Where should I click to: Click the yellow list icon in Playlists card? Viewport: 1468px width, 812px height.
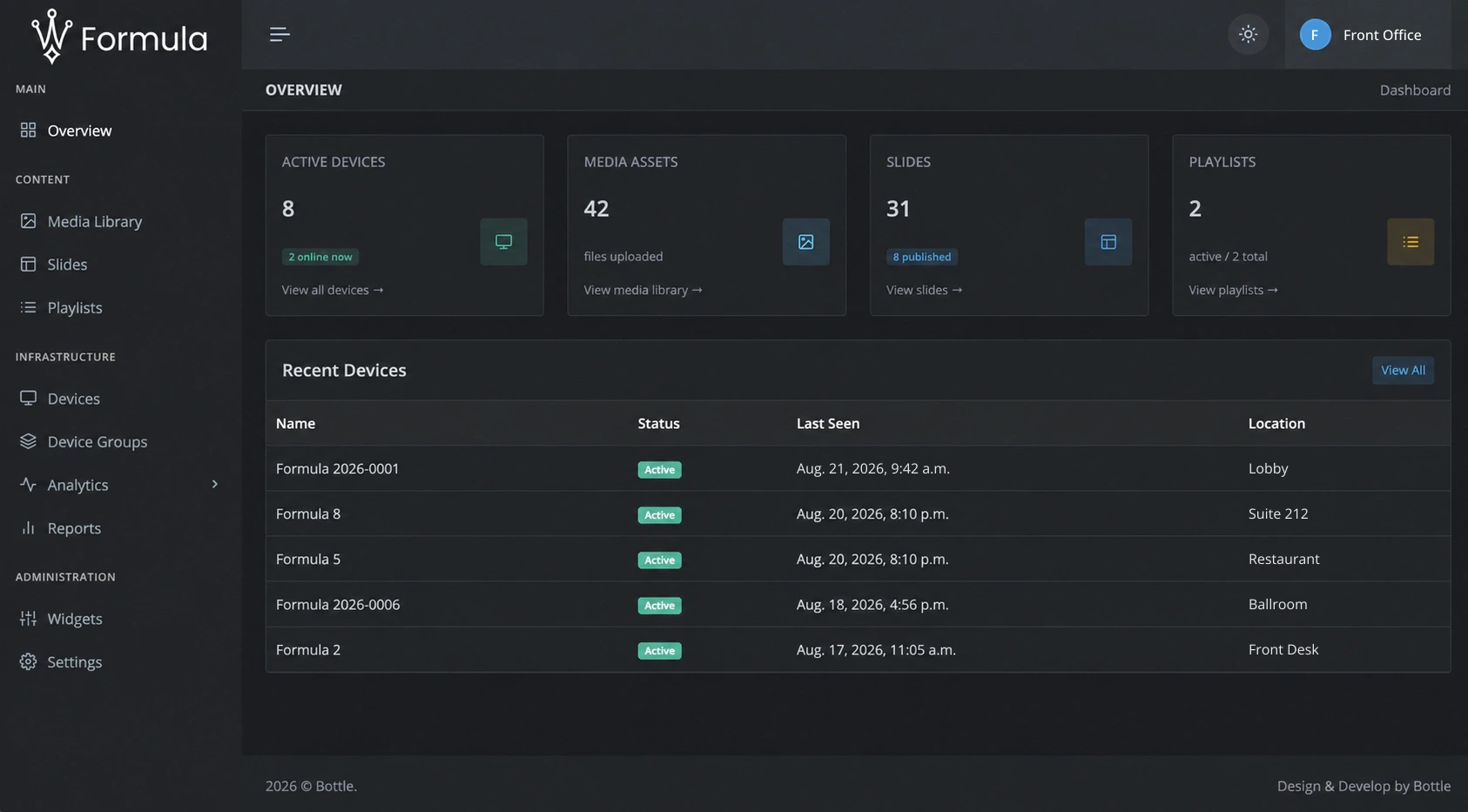click(1411, 242)
